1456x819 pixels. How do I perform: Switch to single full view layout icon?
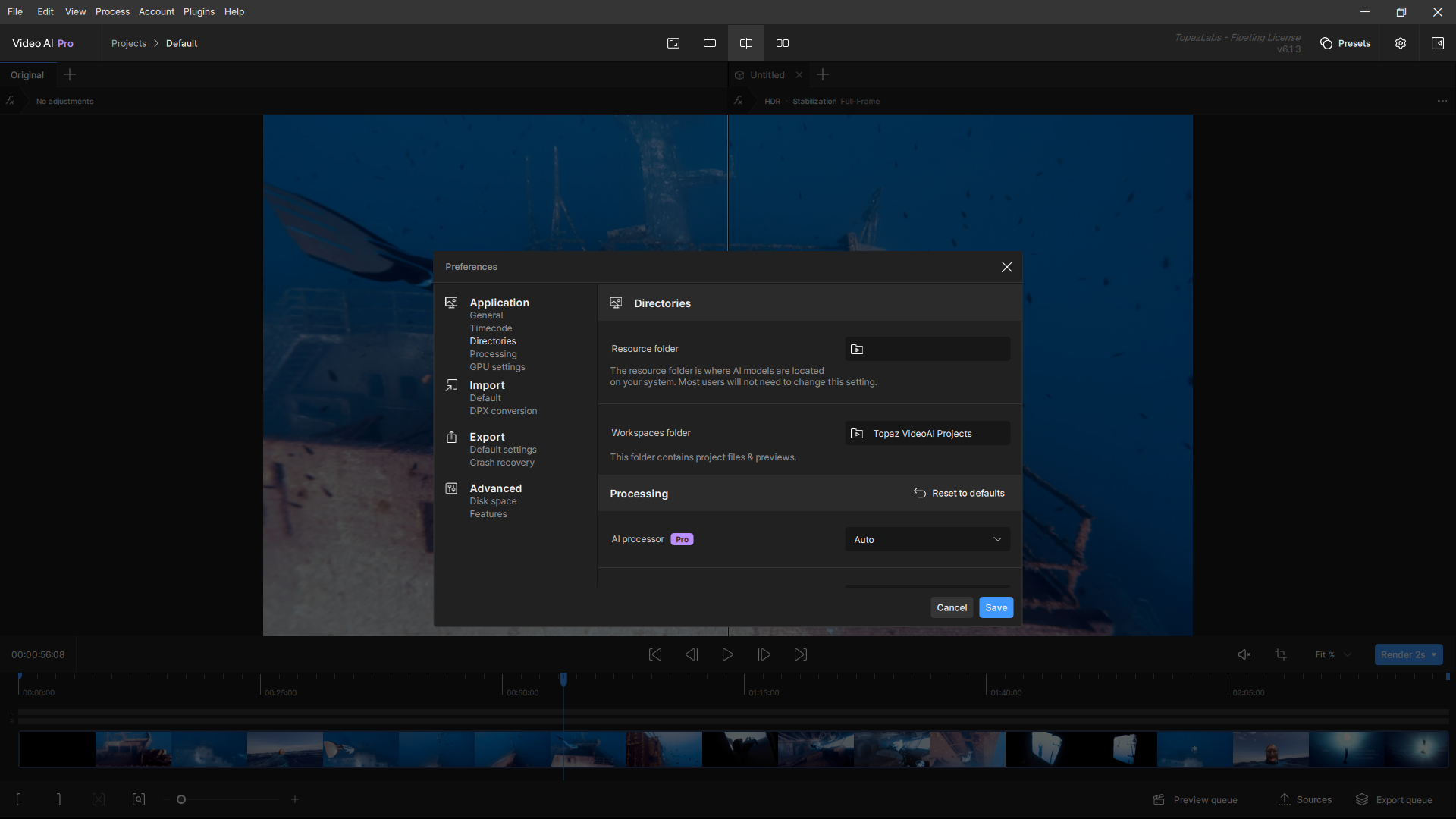[x=710, y=43]
